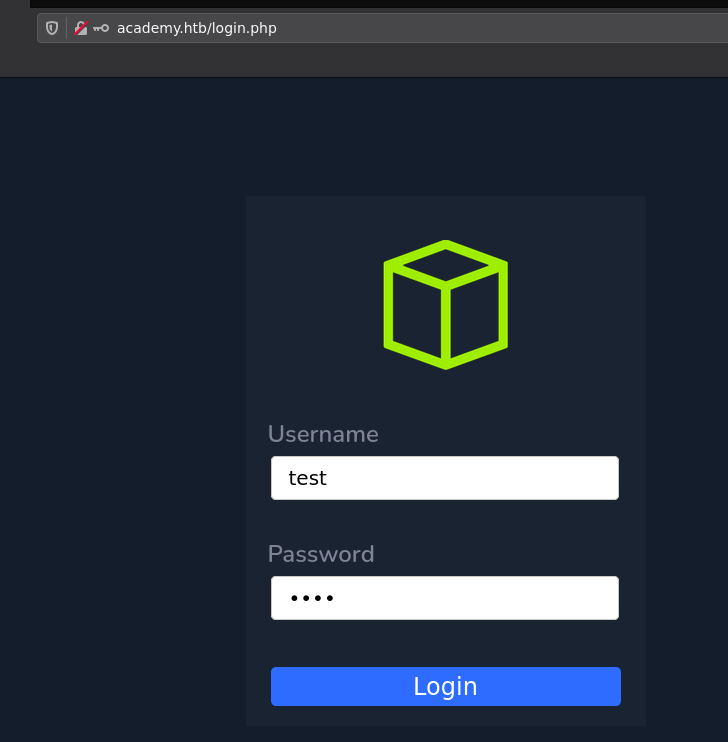Click the Username label text

pos(323,434)
